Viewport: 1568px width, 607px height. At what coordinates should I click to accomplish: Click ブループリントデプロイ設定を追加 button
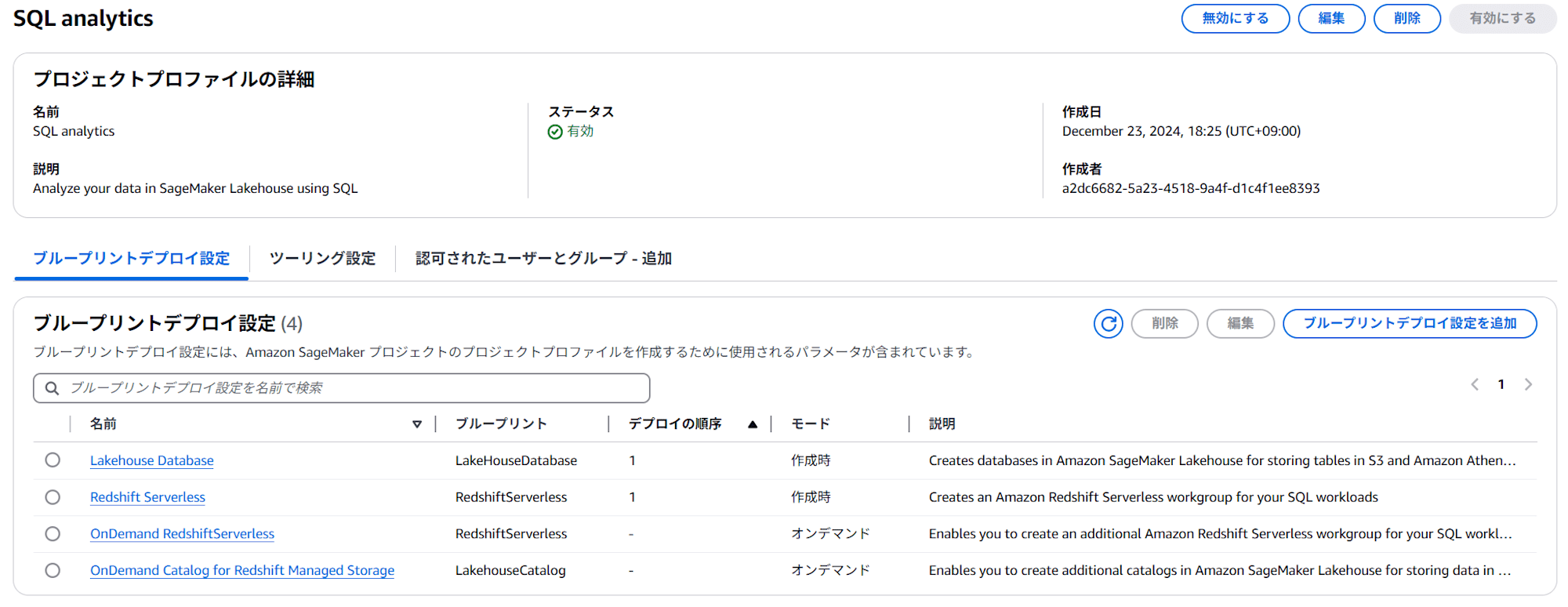(1410, 323)
